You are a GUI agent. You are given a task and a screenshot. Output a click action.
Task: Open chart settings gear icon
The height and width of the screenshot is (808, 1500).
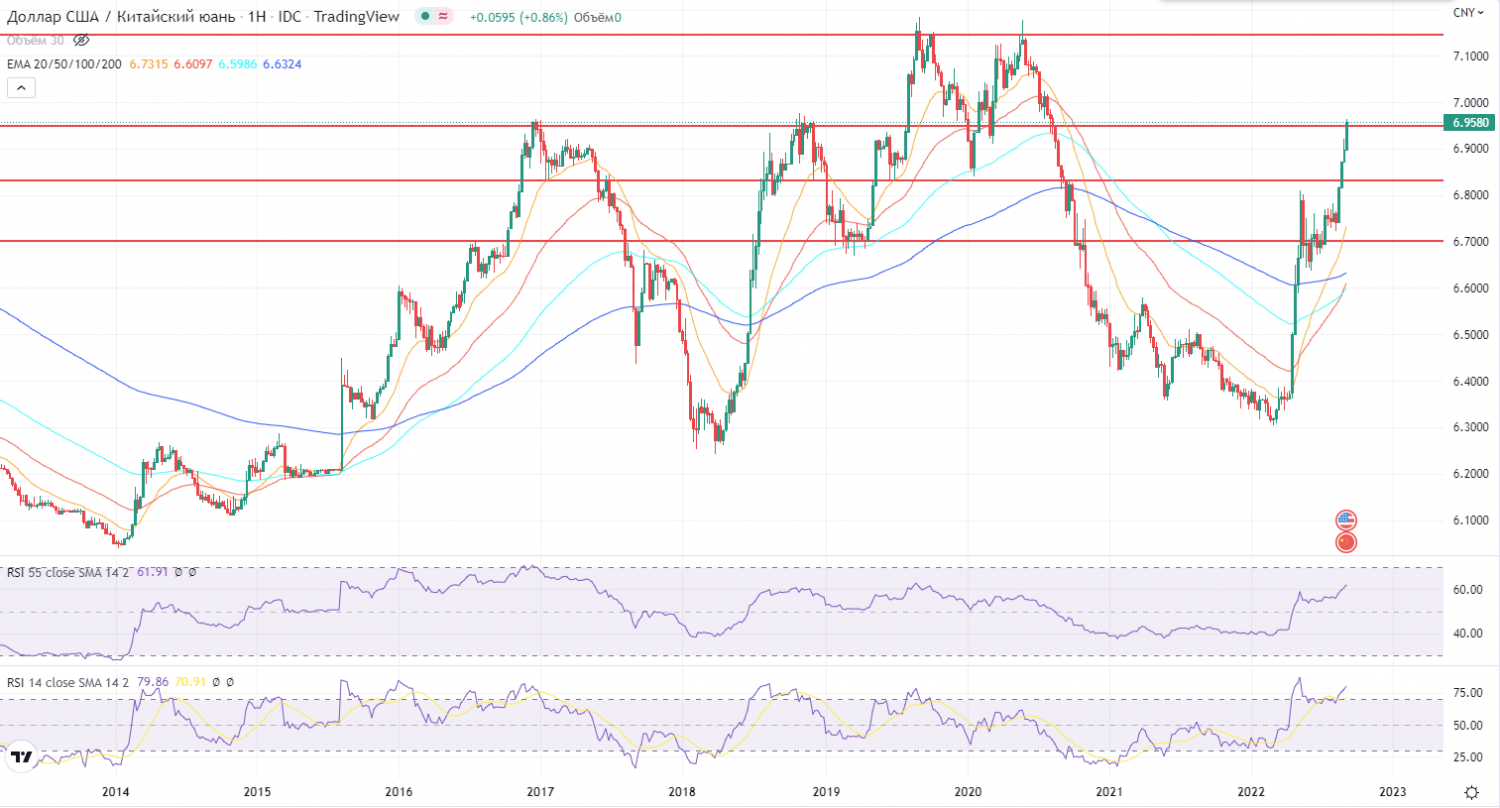[1469, 790]
